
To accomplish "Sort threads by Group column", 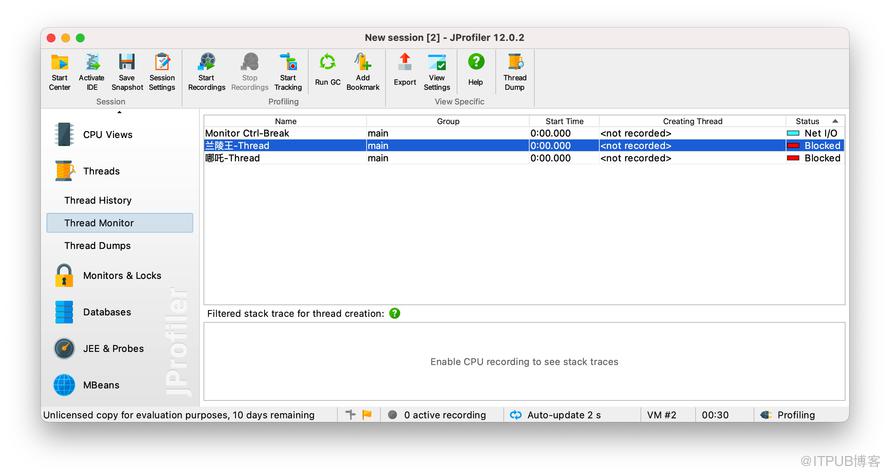I will point(448,121).
